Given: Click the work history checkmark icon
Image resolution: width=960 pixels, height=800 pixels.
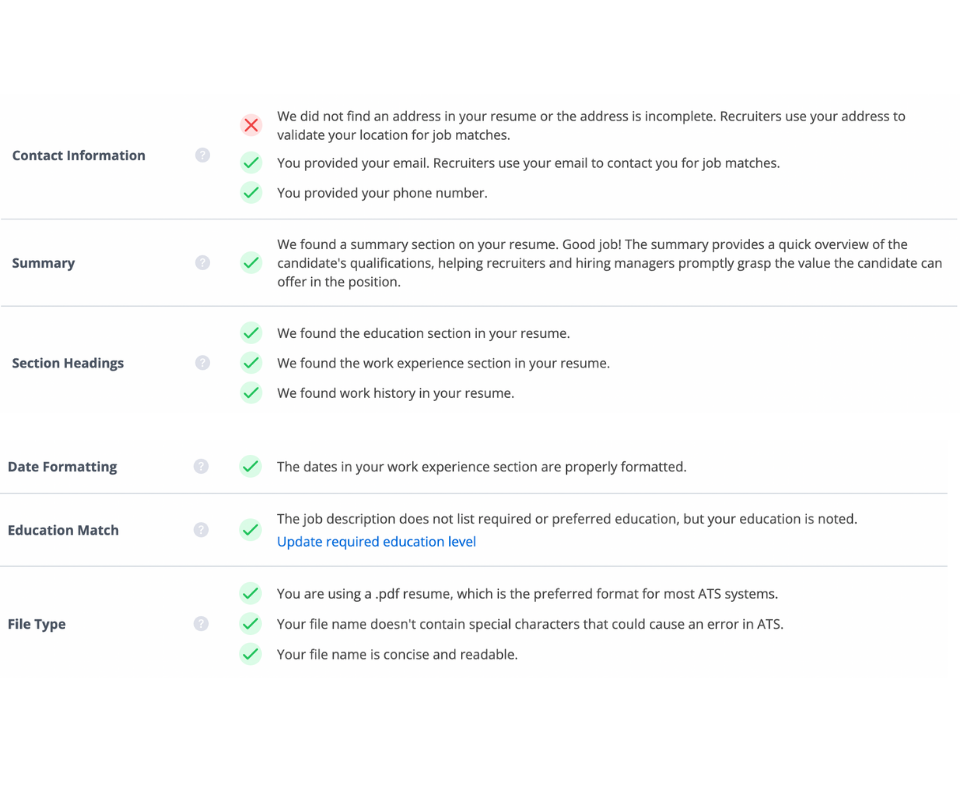Looking at the screenshot, I should click(x=251, y=393).
